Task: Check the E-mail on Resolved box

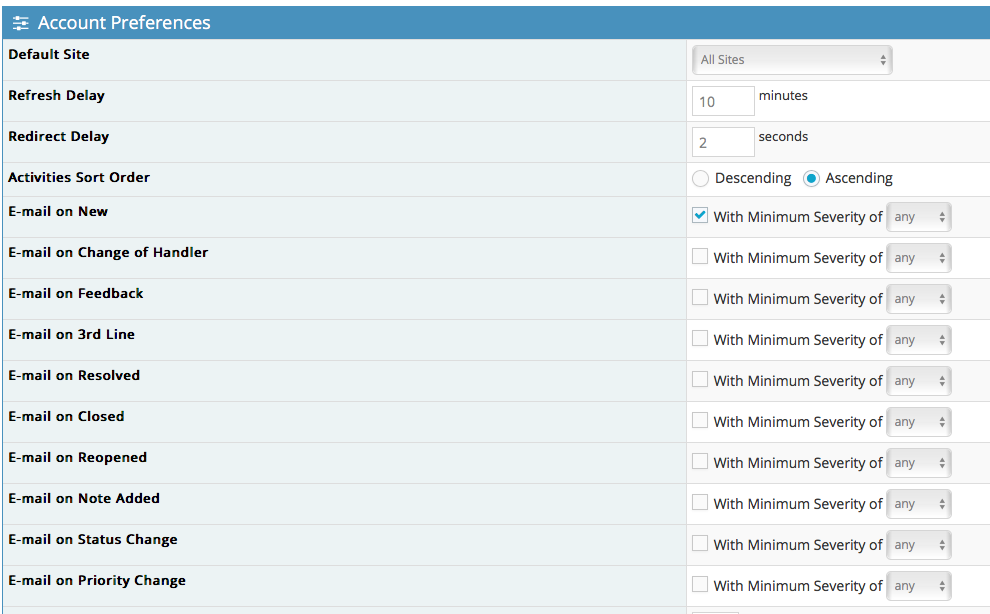Action: tap(700, 380)
